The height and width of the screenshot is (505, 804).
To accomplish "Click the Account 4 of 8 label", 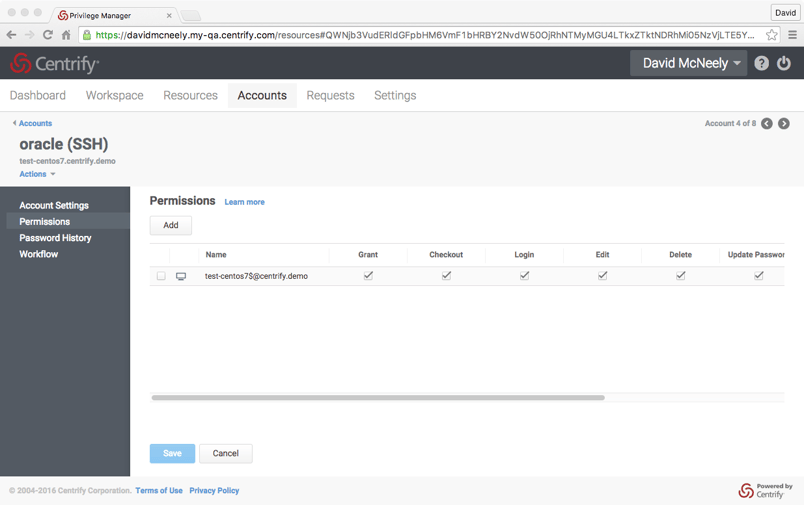I will click(x=730, y=124).
